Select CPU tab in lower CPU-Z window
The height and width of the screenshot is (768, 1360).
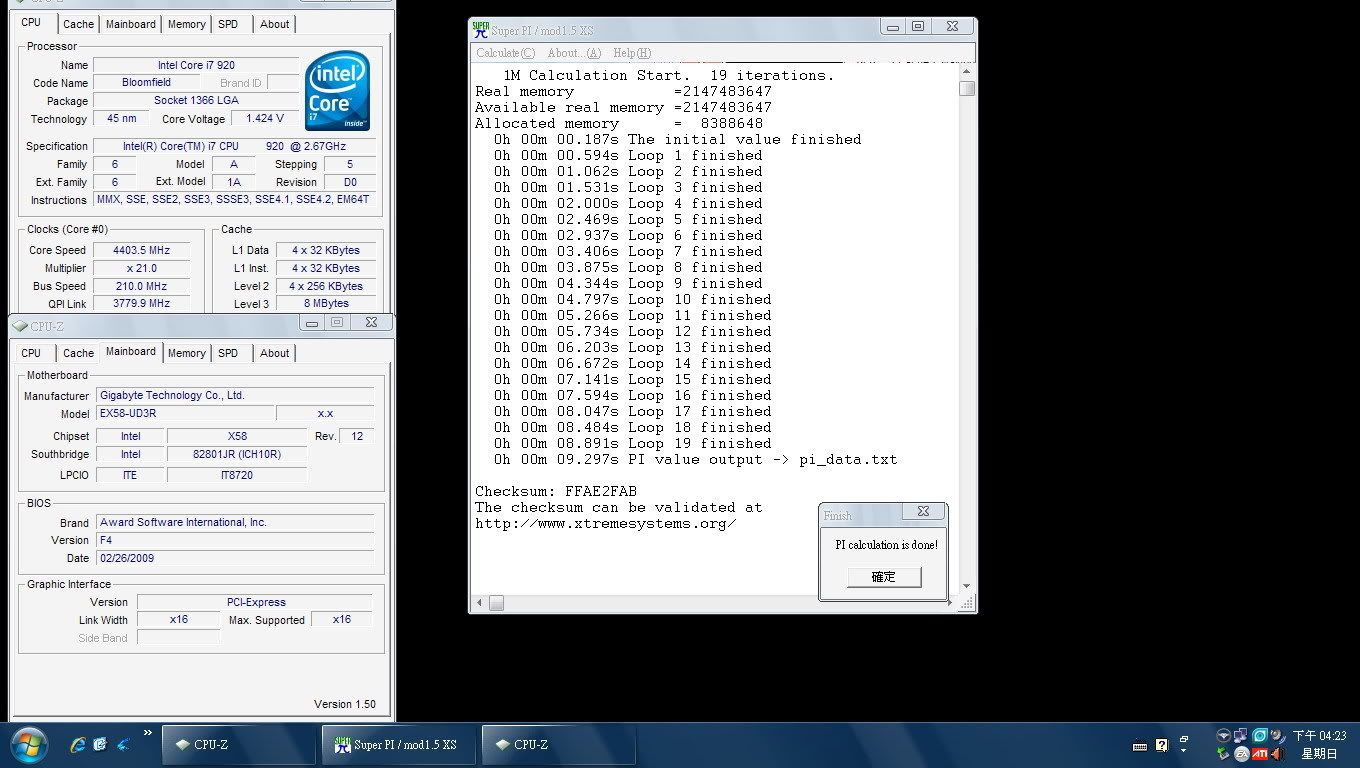pos(31,353)
